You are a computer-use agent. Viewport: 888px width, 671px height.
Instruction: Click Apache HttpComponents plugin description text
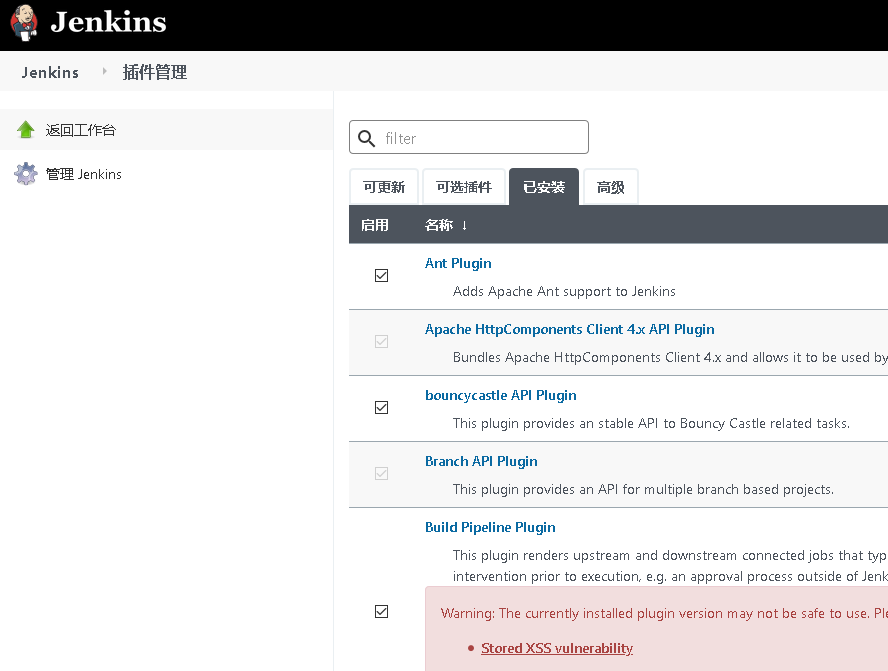pyautogui.click(x=670, y=358)
